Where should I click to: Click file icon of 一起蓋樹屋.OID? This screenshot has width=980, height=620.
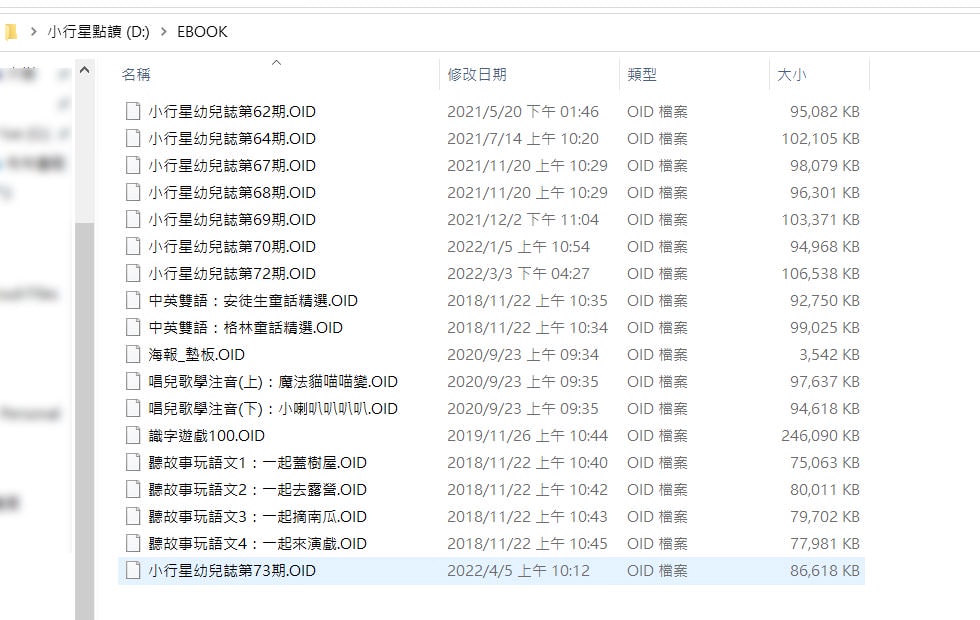132,462
